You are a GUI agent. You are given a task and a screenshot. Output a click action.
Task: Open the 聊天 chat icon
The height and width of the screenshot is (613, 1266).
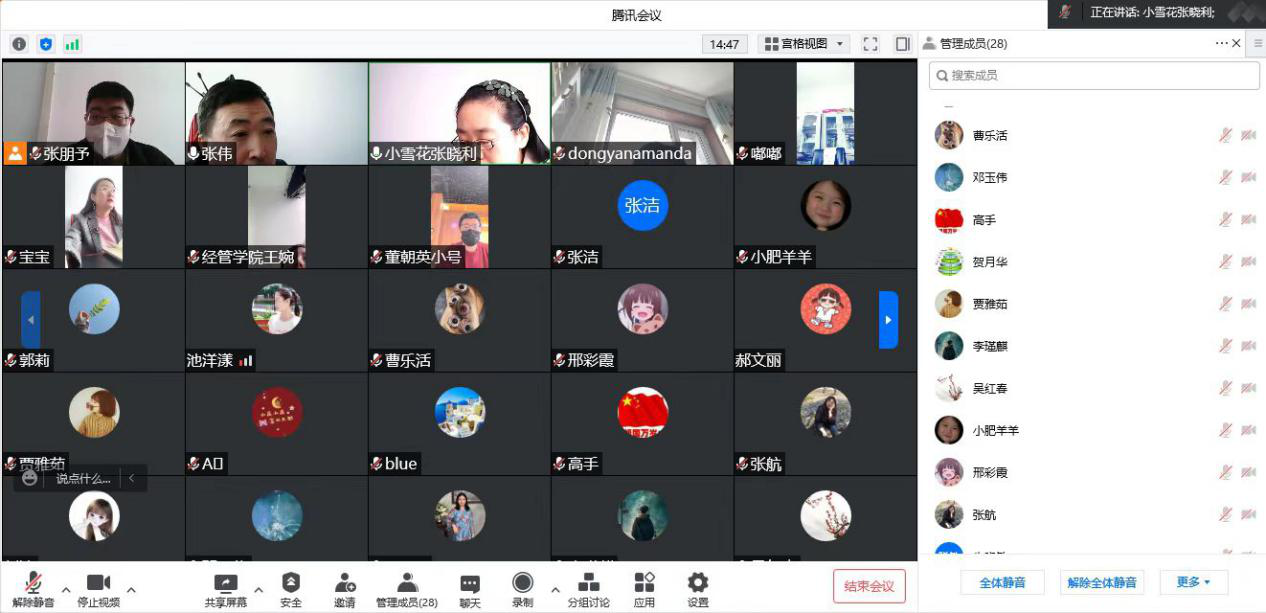pyautogui.click(x=470, y=584)
